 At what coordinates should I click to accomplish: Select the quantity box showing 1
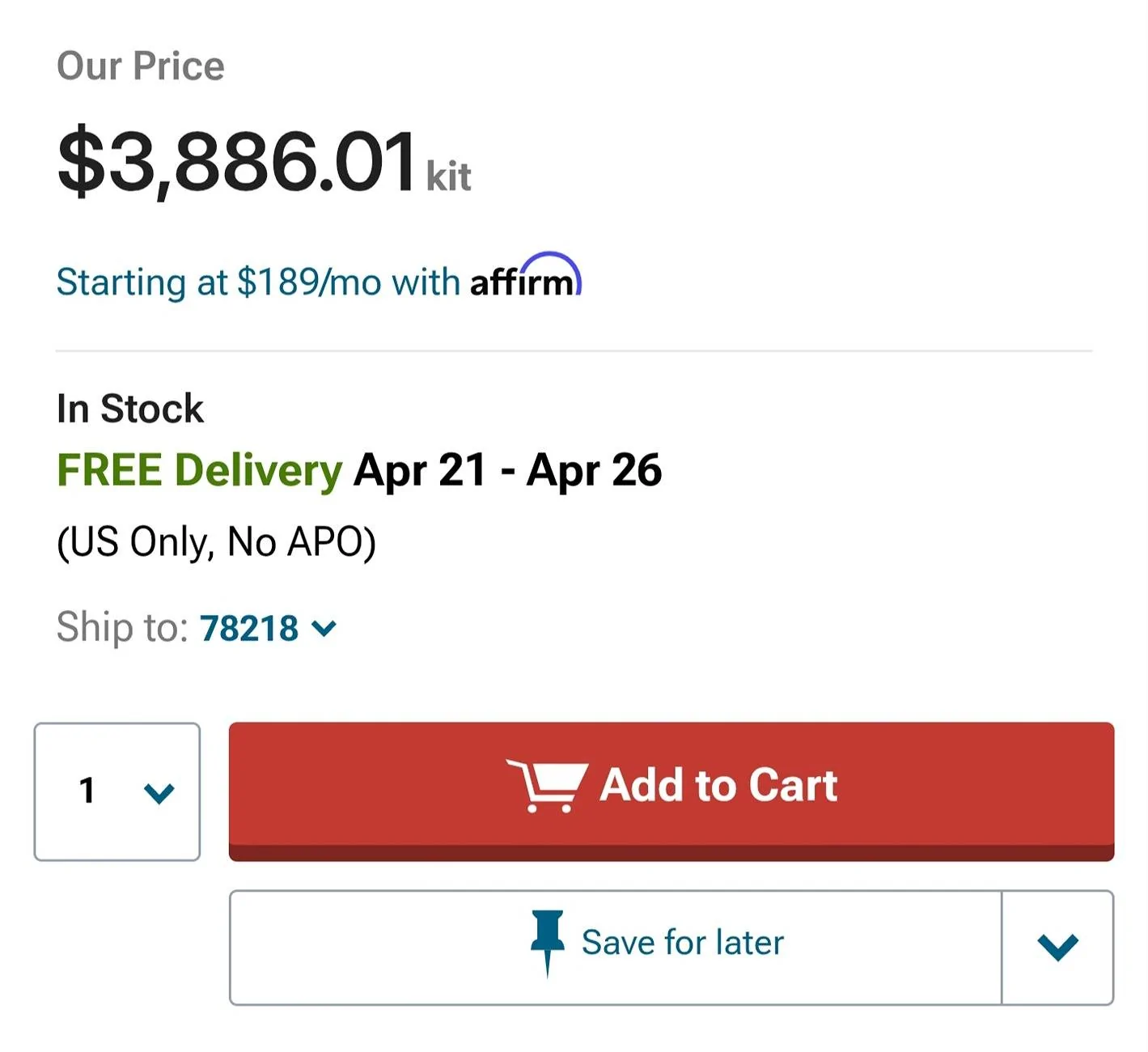[x=117, y=791]
